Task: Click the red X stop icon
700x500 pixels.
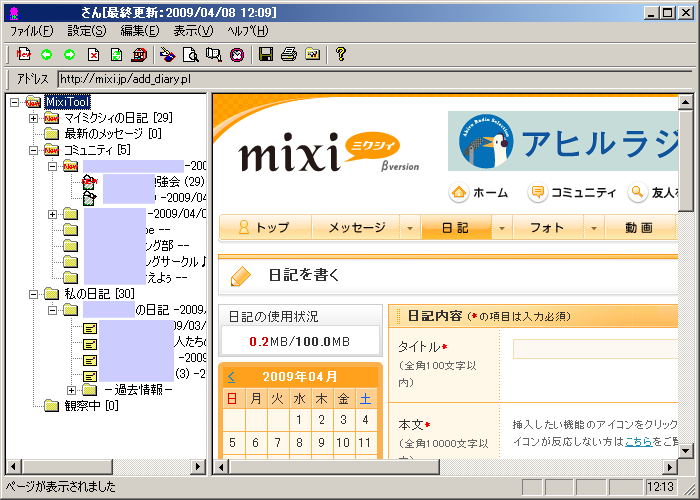Action: pos(93,54)
